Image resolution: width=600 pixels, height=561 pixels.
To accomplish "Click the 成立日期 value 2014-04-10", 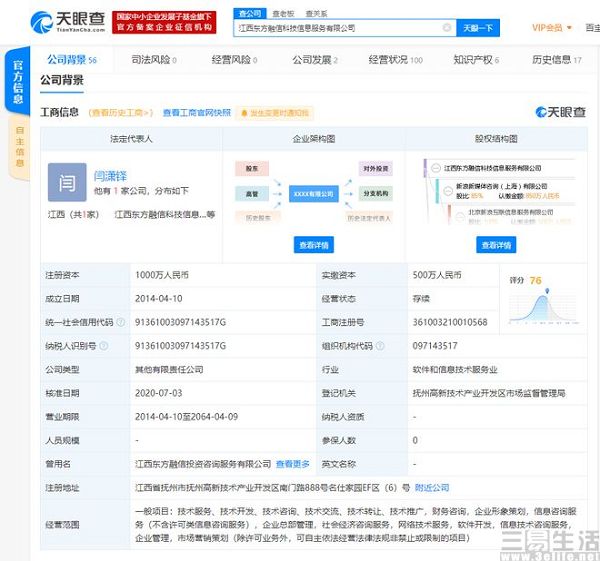I will tap(159, 298).
